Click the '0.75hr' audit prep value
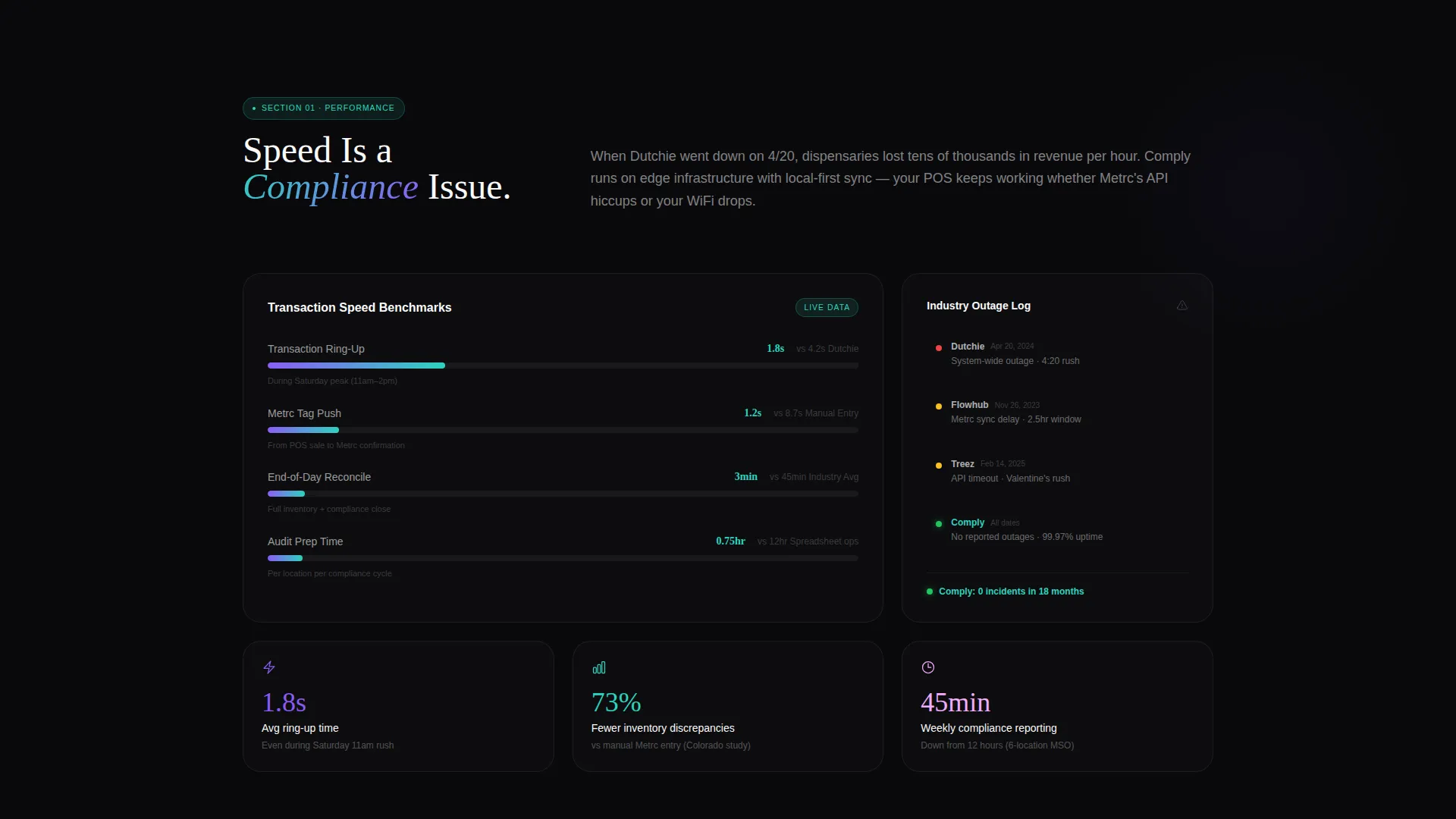Image resolution: width=1456 pixels, height=819 pixels. pos(730,541)
